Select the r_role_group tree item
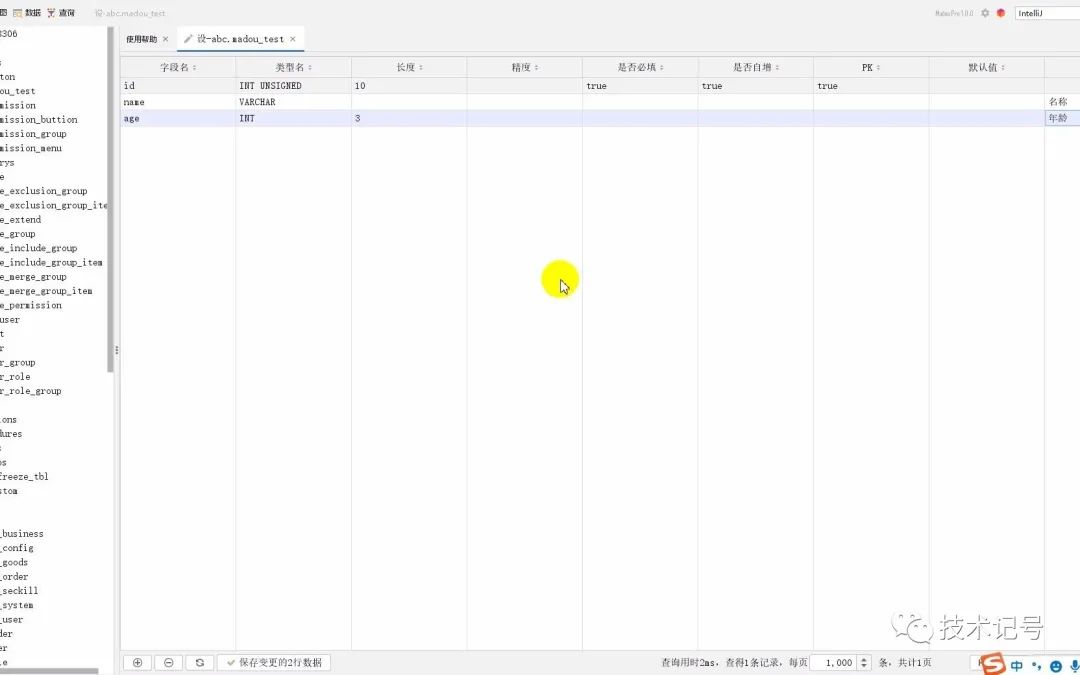Screen dimensions: 1080x675 click(31, 391)
